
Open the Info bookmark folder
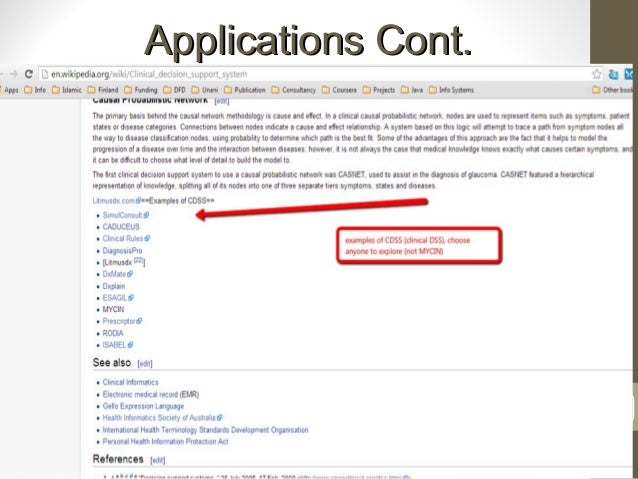pyautogui.click(x=35, y=90)
